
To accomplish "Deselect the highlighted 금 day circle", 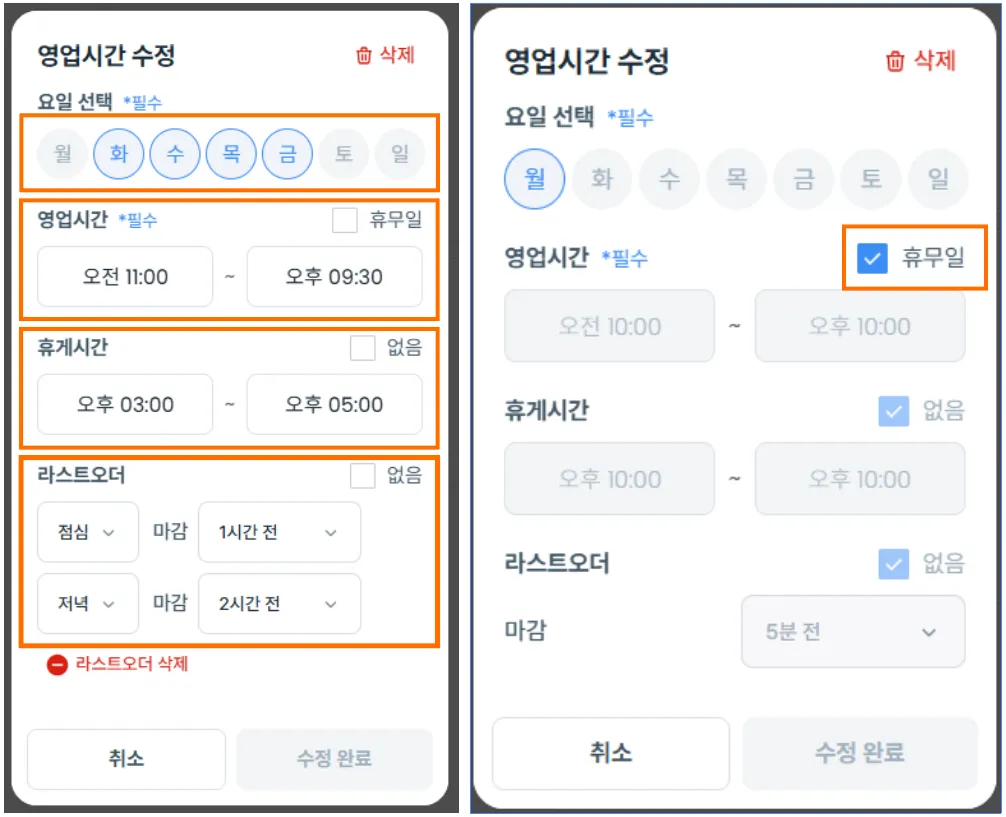I will (287, 155).
